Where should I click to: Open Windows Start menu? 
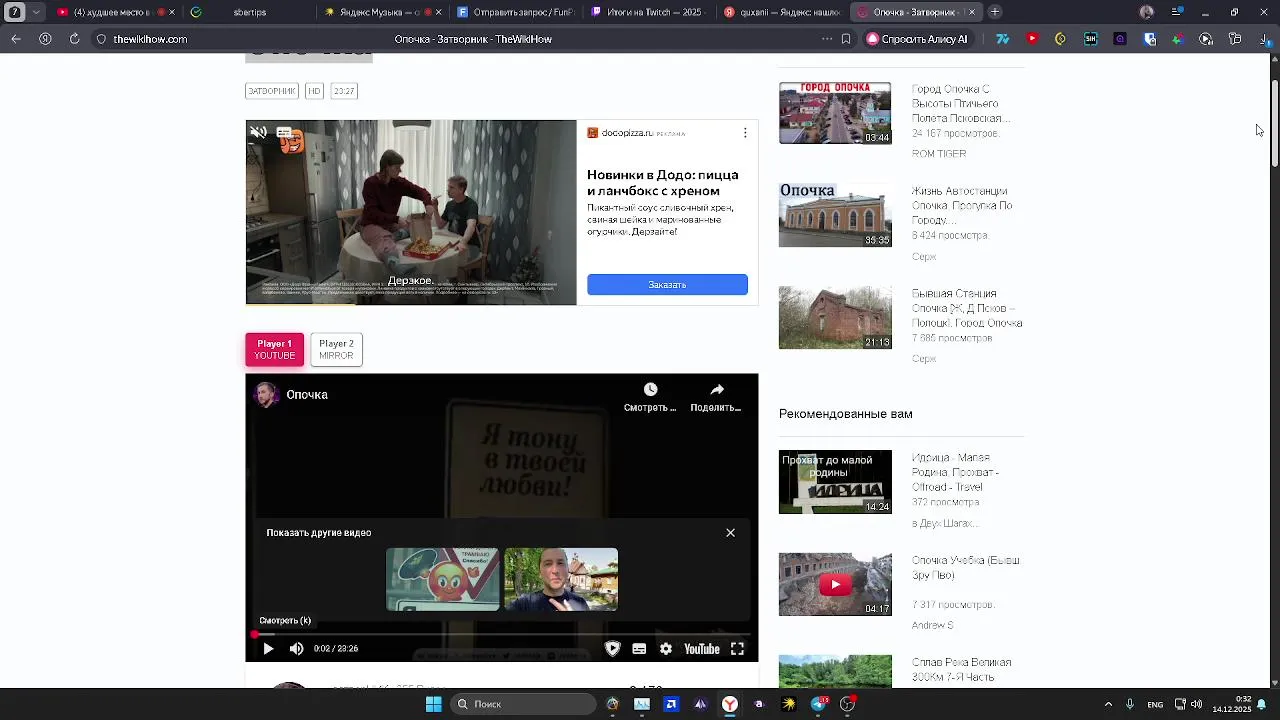click(433, 704)
